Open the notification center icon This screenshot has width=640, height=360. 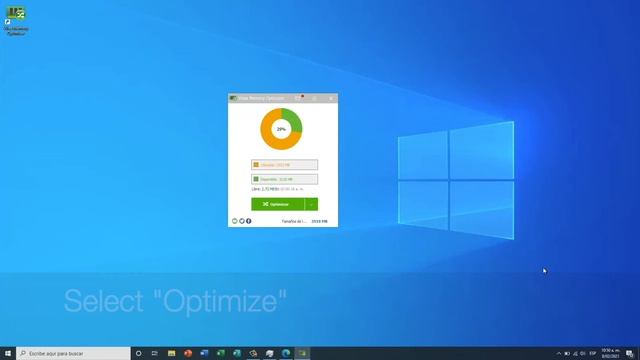tap(630, 353)
